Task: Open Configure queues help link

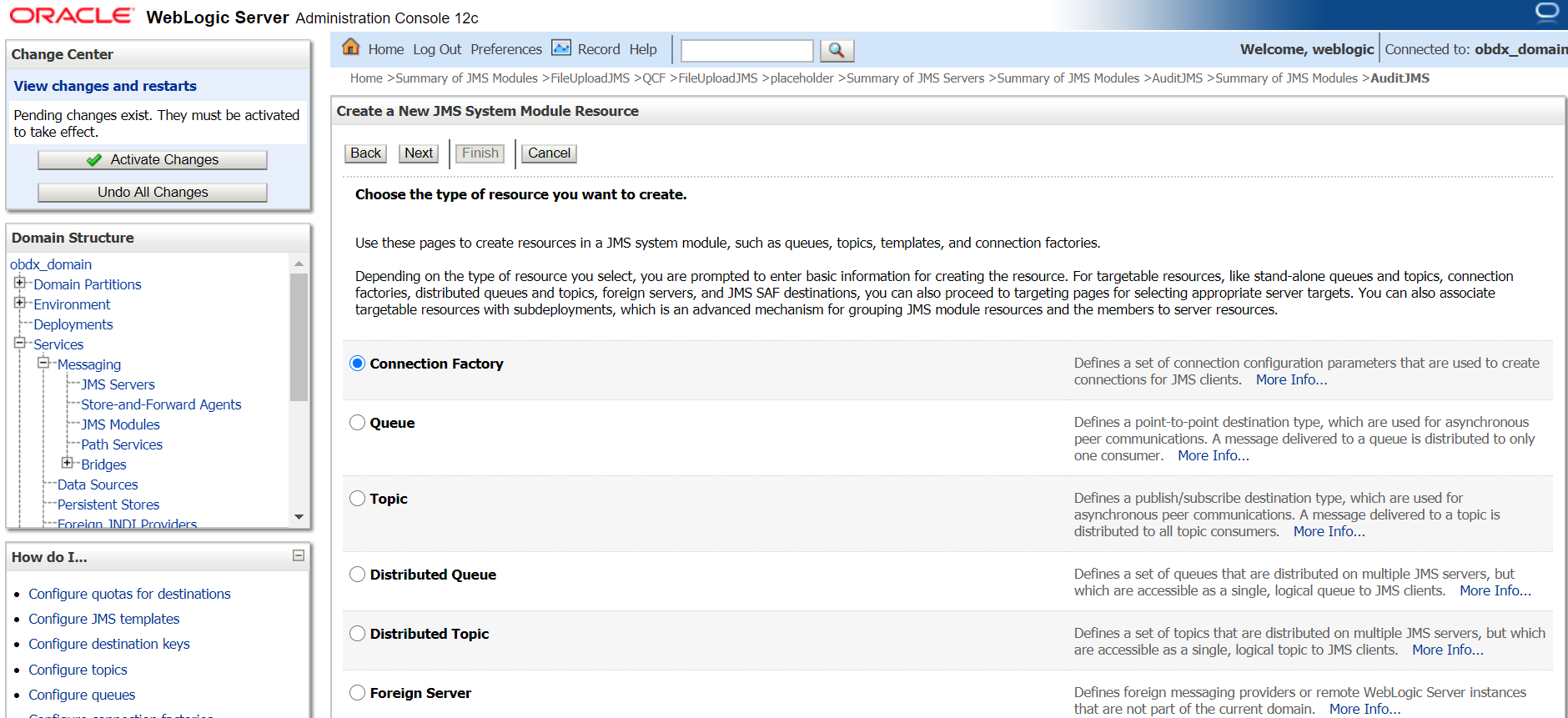Action: click(82, 695)
